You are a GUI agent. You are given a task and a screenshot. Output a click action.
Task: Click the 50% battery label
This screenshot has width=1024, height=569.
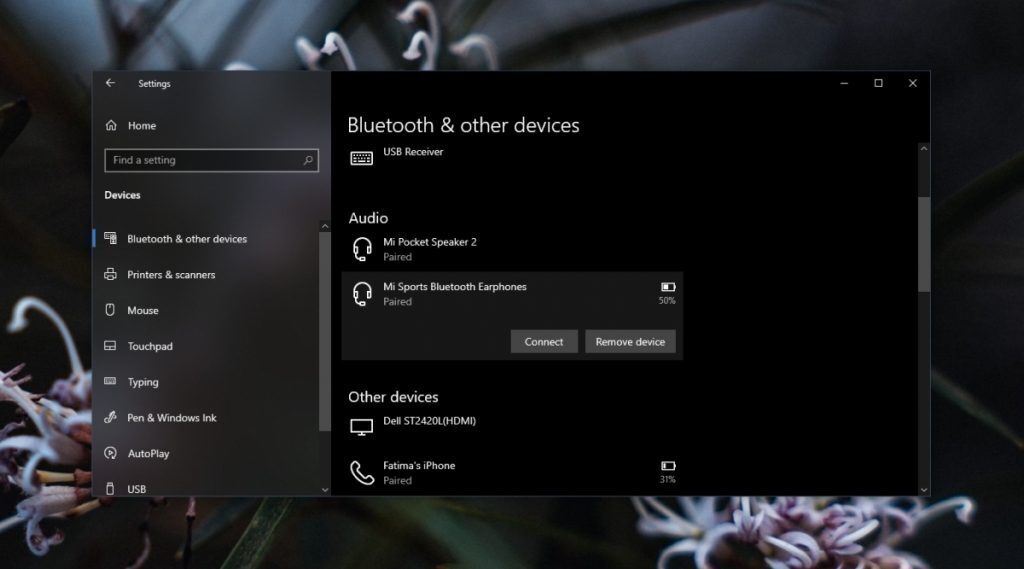coord(667,301)
